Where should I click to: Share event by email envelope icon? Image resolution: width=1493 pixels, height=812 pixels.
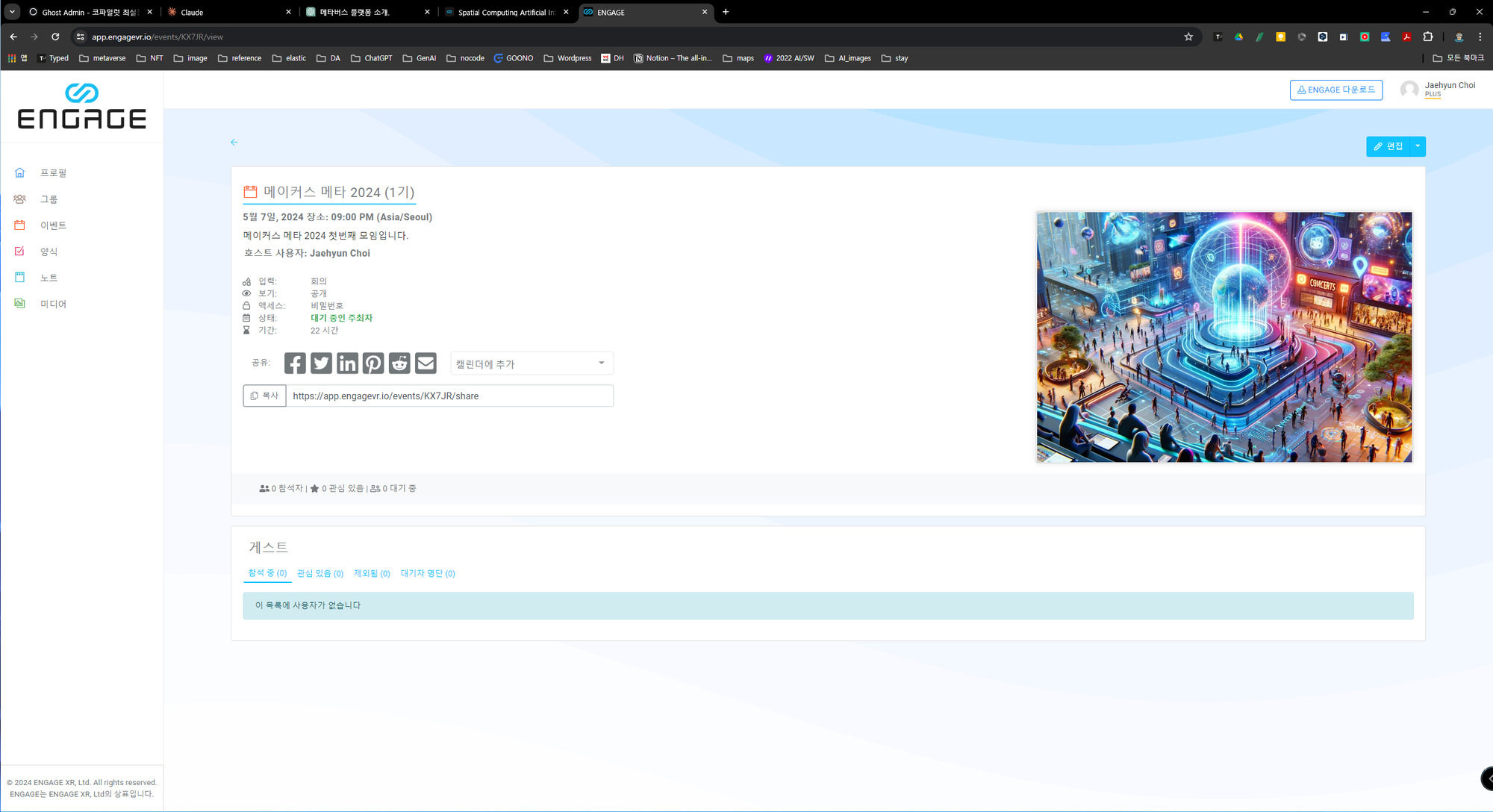[x=426, y=363]
